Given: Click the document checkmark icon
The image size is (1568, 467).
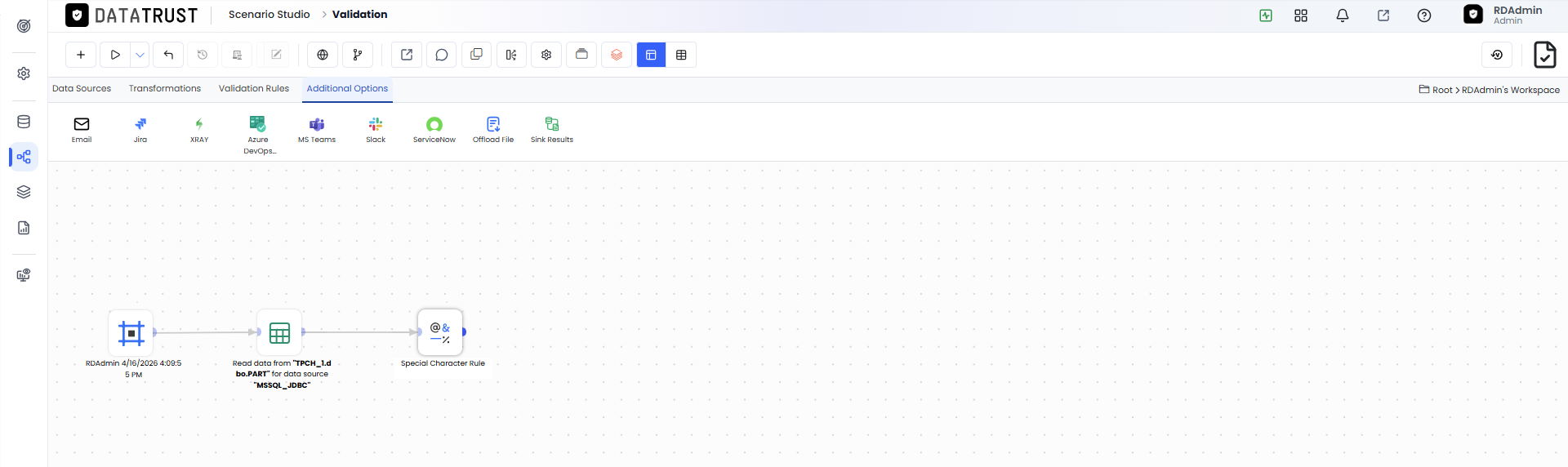Looking at the screenshot, I should pyautogui.click(x=1545, y=55).
